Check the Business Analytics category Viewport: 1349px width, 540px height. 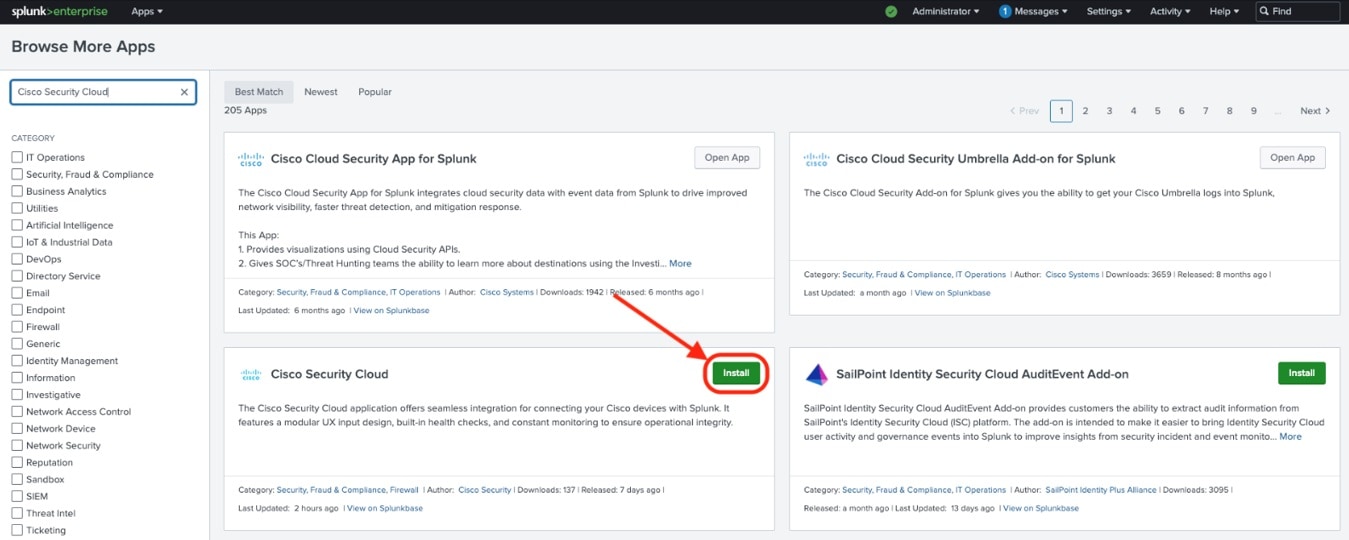pos(17,191)
